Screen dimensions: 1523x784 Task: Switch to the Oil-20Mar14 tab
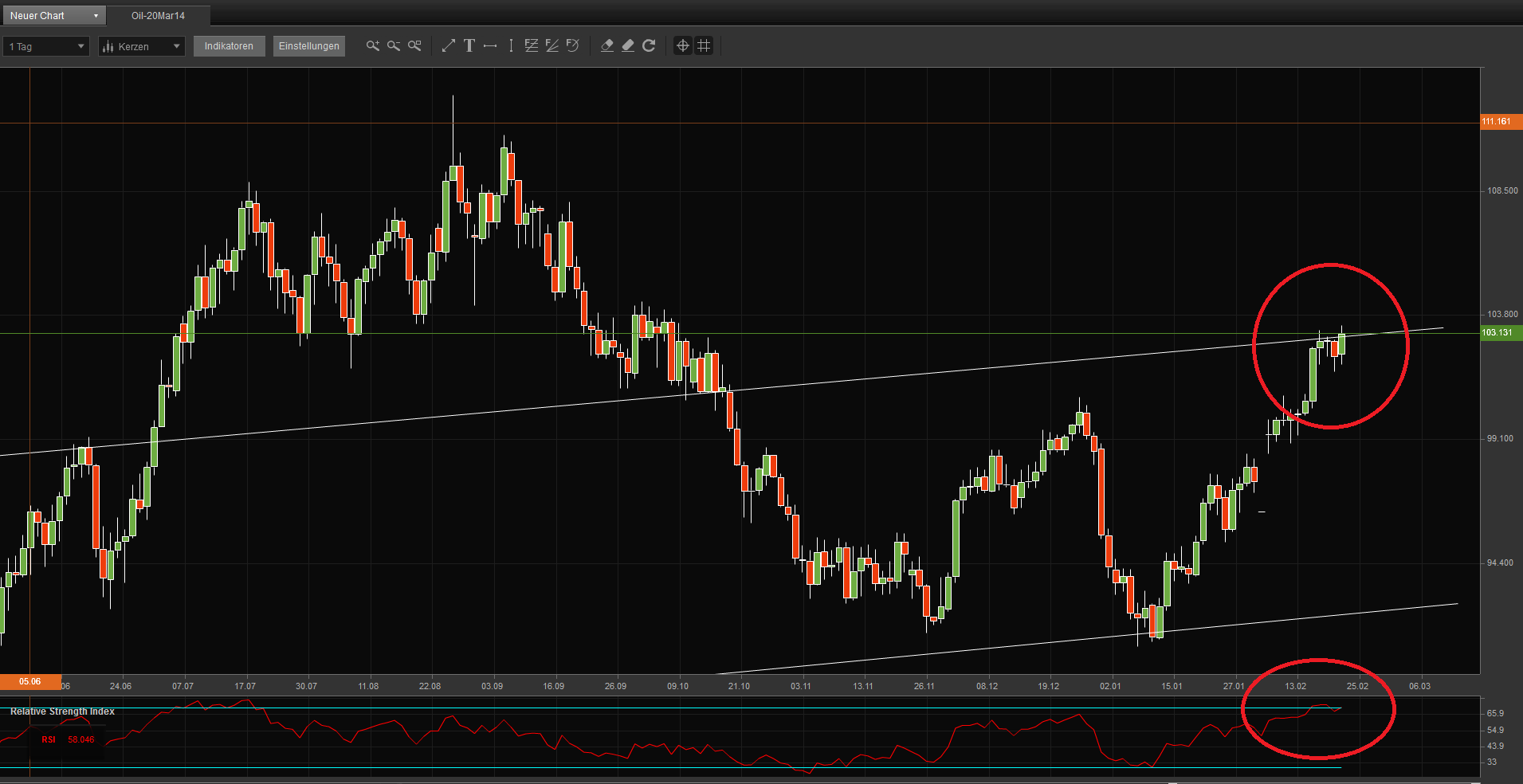coord(159,14)
